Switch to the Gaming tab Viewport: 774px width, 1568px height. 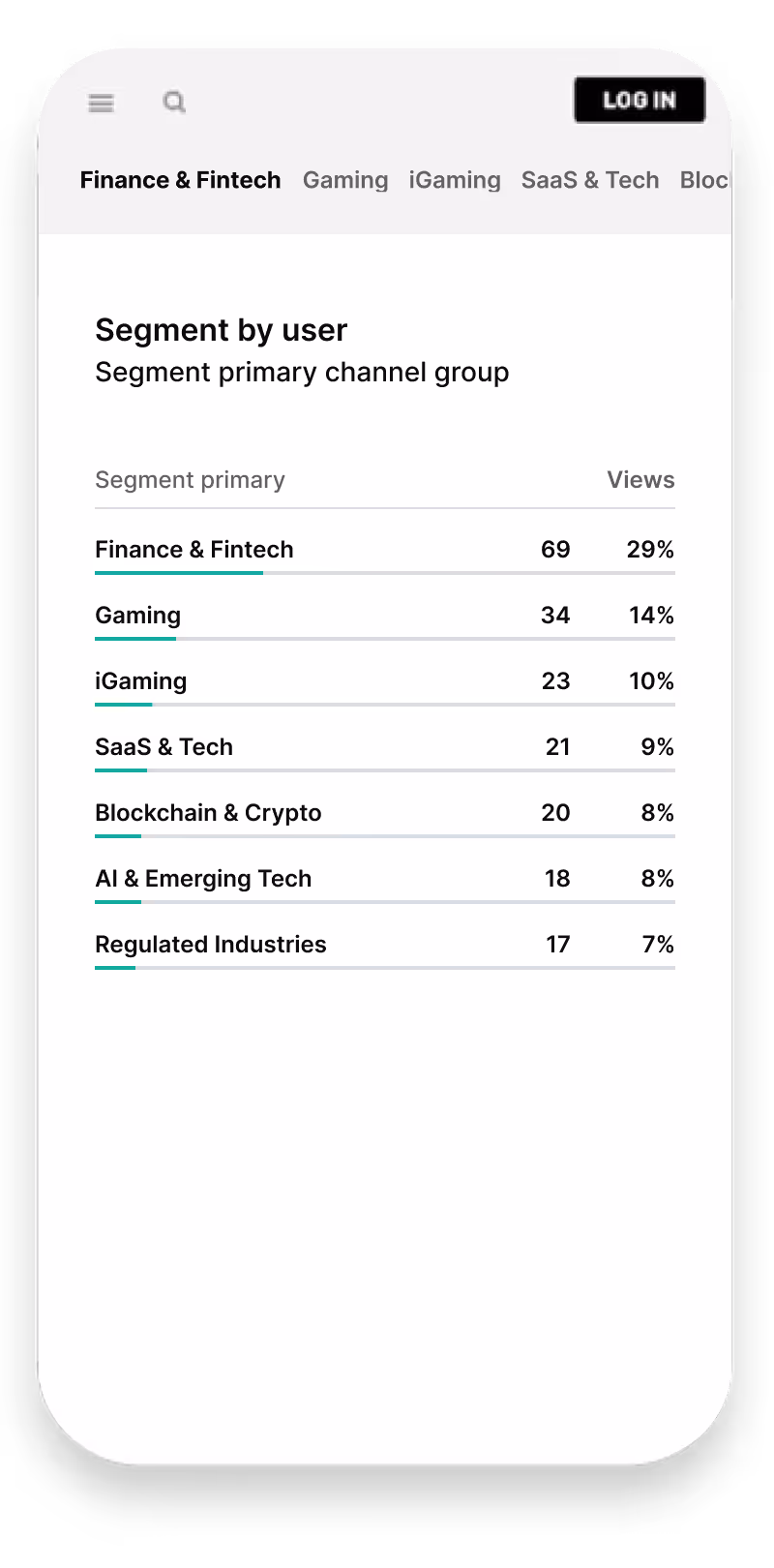click(345, 180)
